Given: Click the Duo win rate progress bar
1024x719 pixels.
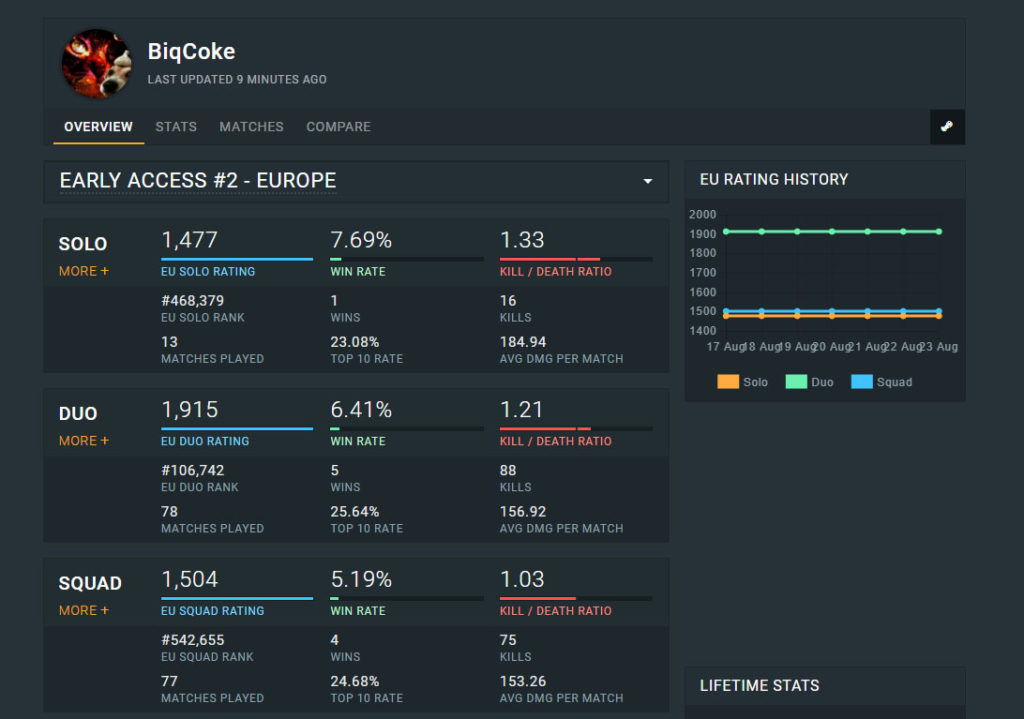Looking at the screenshot, I should (x=407, y=429).
